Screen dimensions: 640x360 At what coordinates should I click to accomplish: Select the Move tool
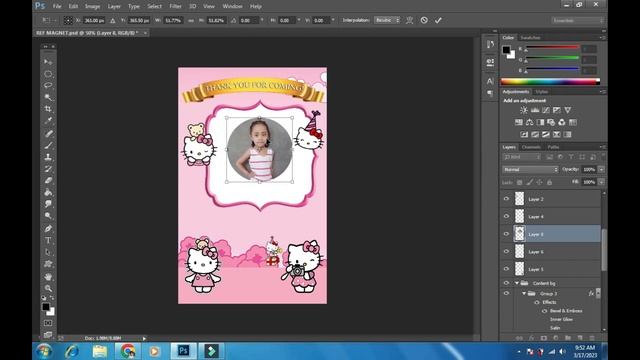pyautogui.click(x=48, y=62)
